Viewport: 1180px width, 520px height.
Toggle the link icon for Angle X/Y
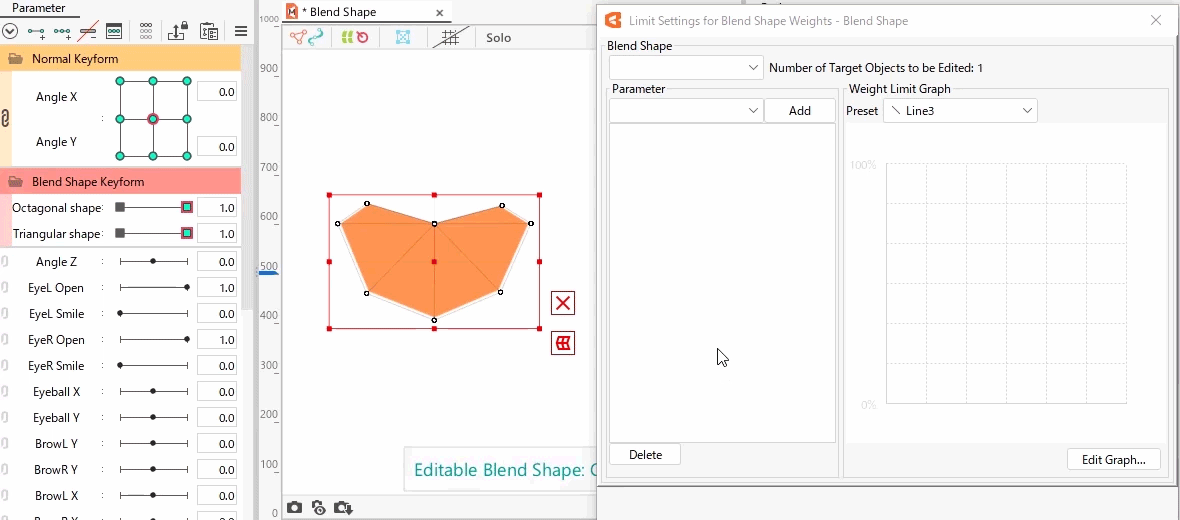coord(5,119)
